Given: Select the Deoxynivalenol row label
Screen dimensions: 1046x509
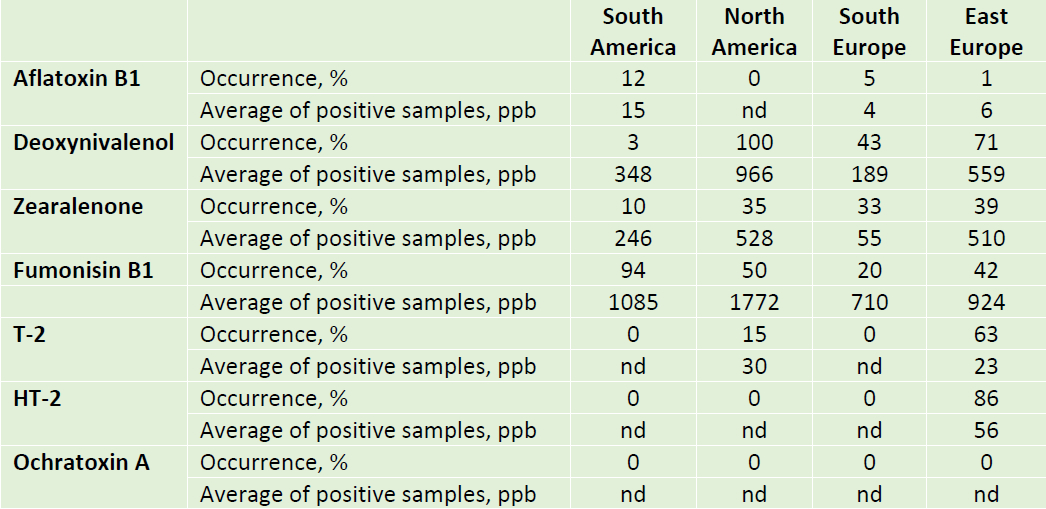Looking at the screenshot, I should coord(93,142).
